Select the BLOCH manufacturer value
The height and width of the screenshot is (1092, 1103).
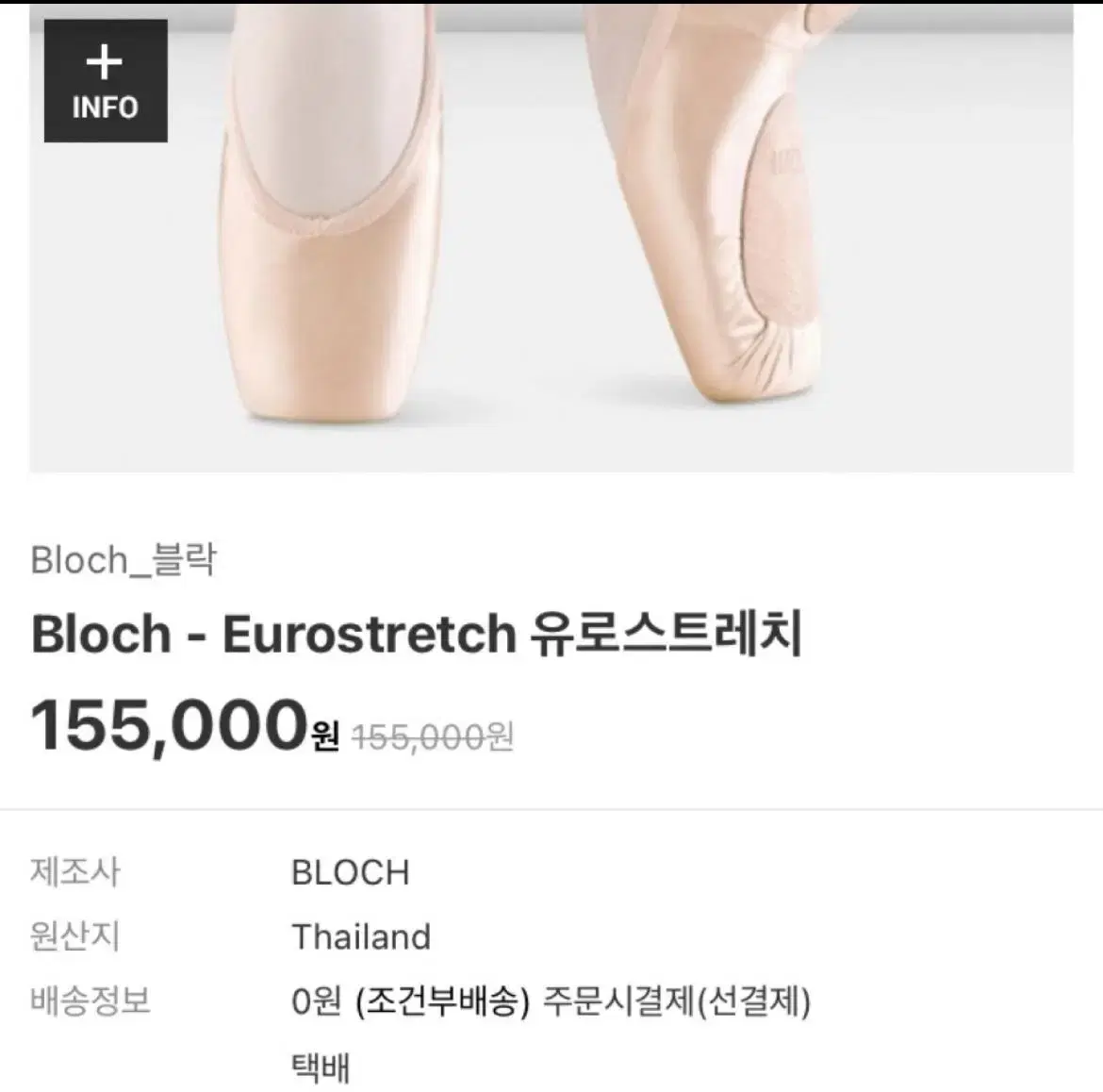[351, 873]
